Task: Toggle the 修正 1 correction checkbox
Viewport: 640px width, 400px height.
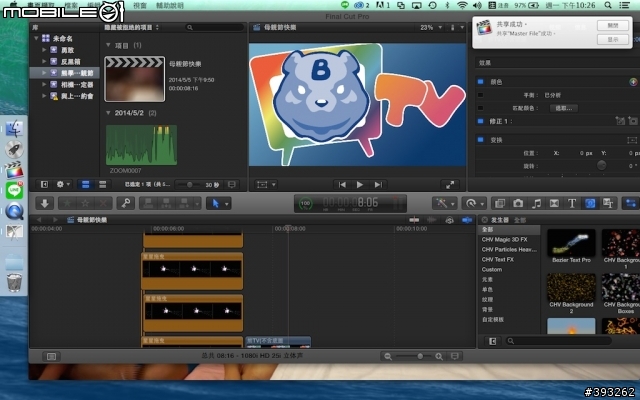Action: pos(480,121)
